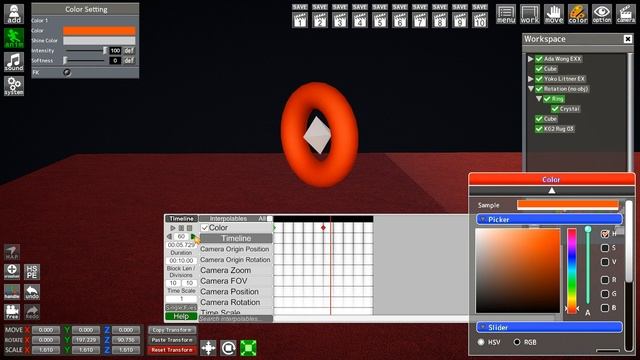Click the Paste Transform button
Viewport: 640px width, 360px height.
click(x=172, y=340)
